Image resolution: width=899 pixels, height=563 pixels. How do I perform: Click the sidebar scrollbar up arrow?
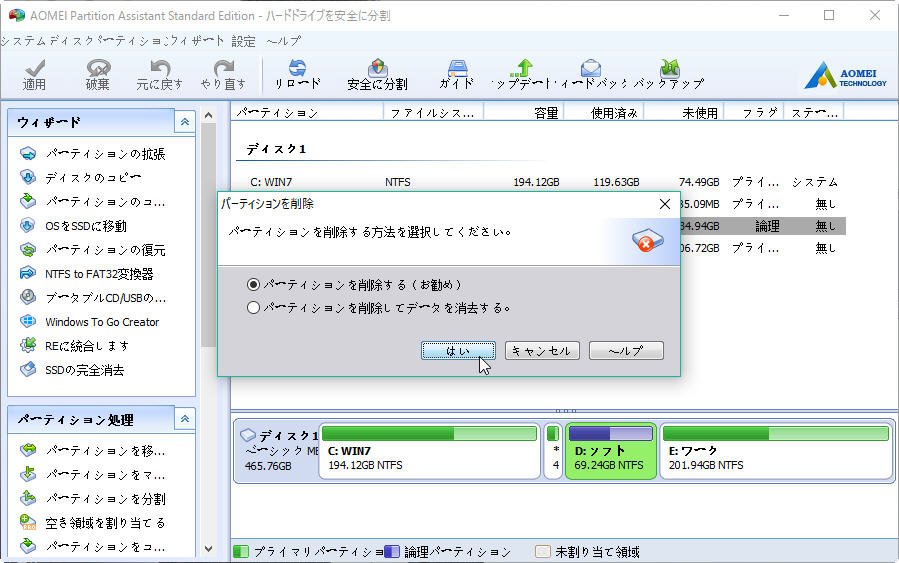click(x=209, y=116)
